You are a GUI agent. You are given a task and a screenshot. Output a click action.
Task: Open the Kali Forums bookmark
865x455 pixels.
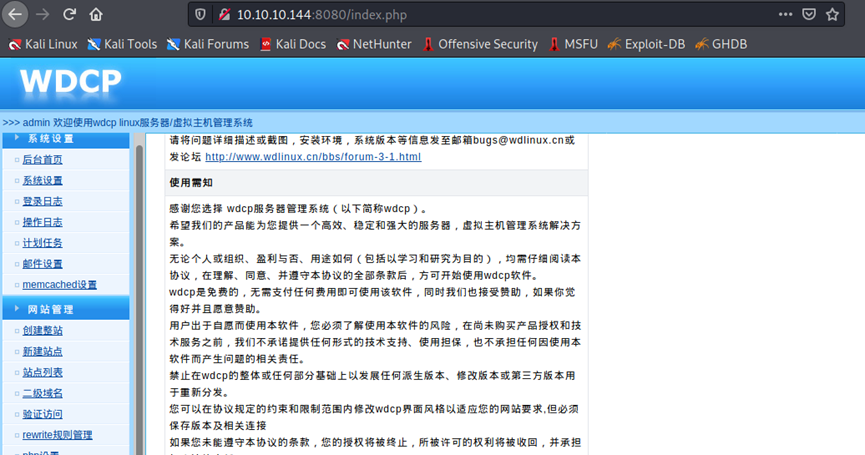point(208,44)
